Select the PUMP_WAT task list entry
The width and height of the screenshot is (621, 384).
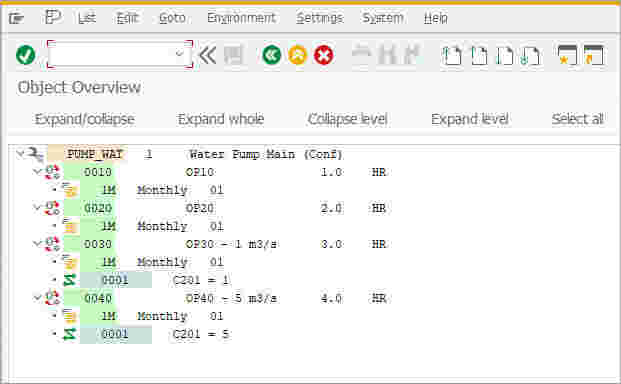(x=95, y=154)
